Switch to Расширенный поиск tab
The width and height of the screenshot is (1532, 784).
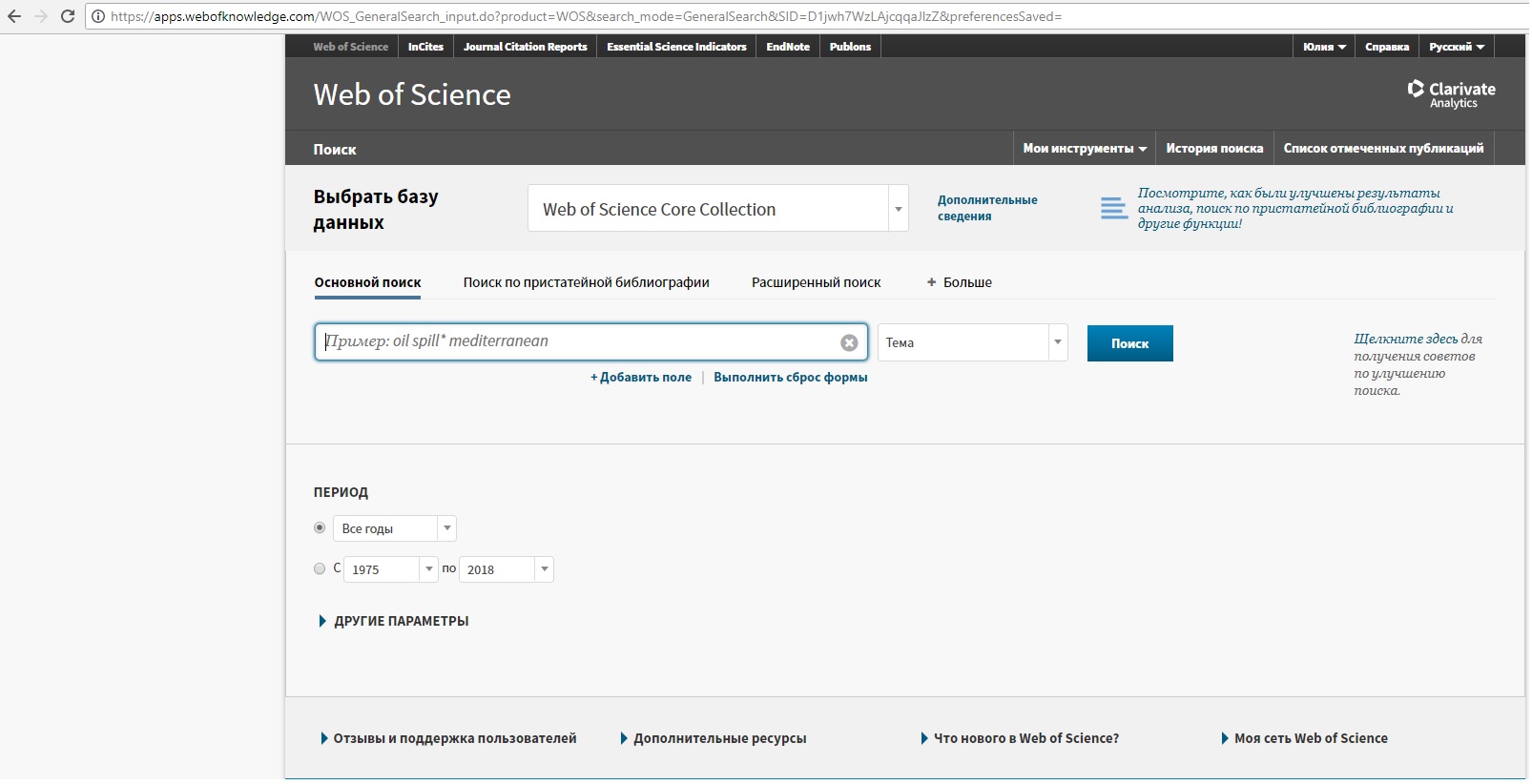pos(816,282)
